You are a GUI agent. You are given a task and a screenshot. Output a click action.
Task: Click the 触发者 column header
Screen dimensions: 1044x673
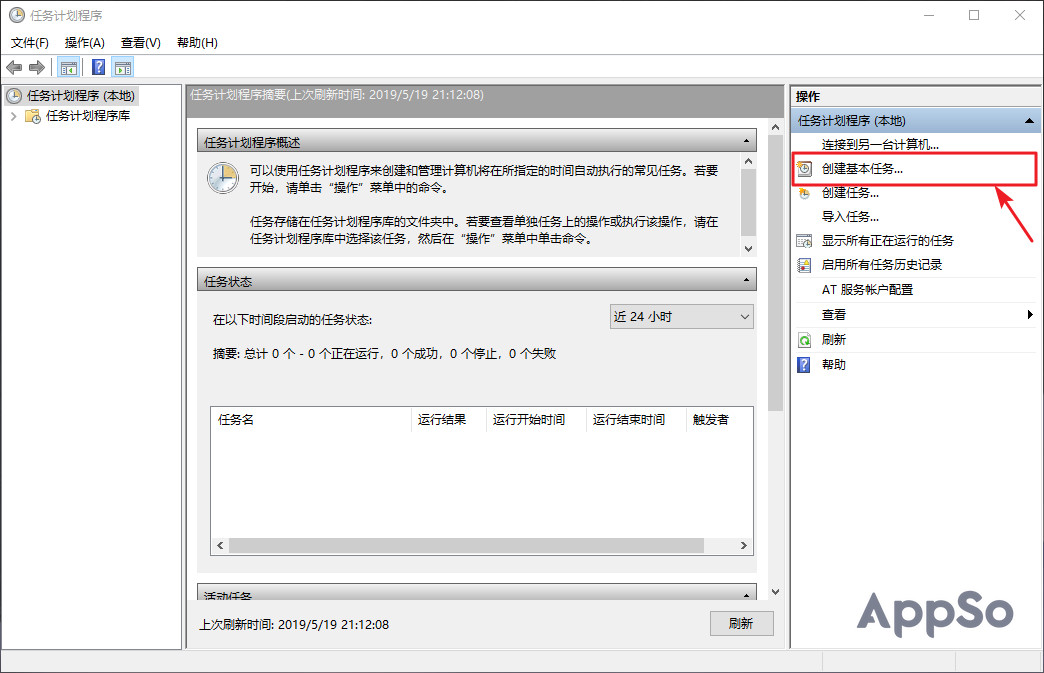click(x=719, y=420)
